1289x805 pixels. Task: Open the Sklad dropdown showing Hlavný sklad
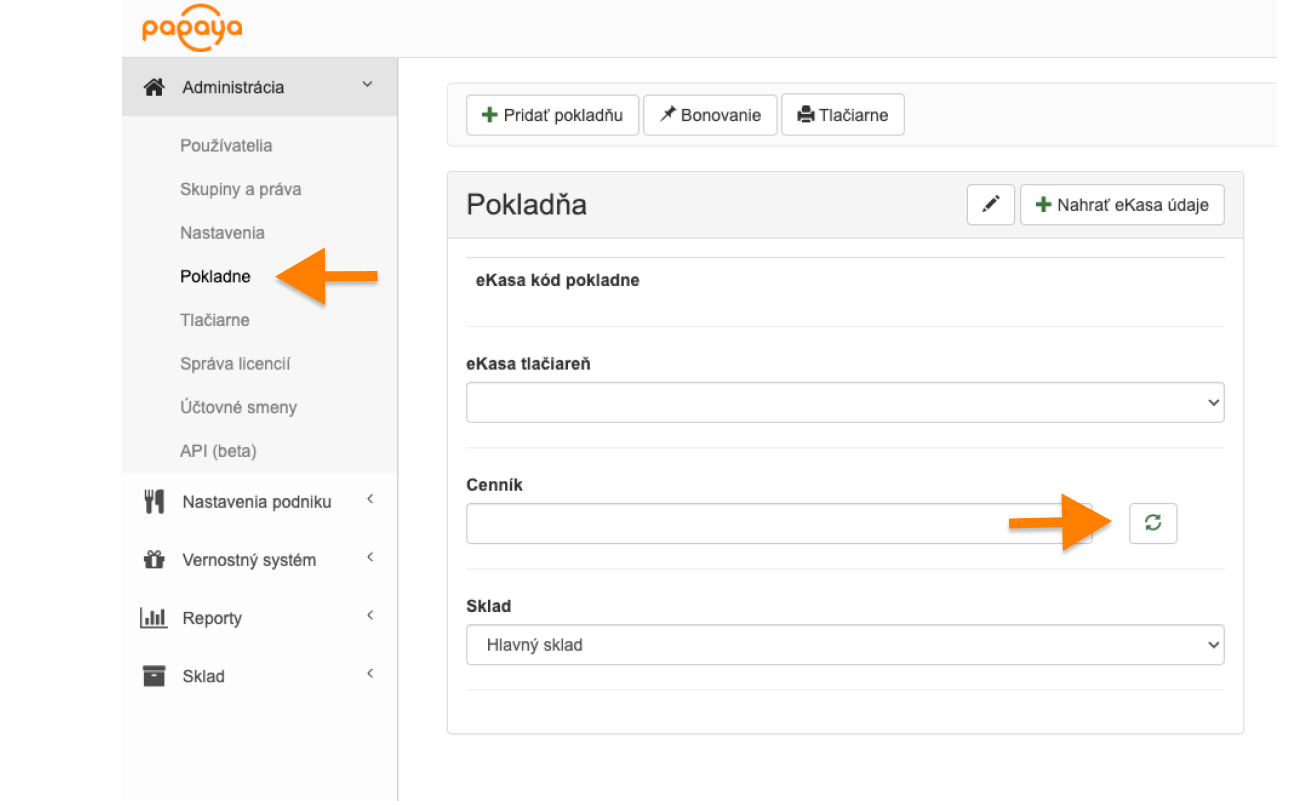pyautogui.click(x=845, y=645)
